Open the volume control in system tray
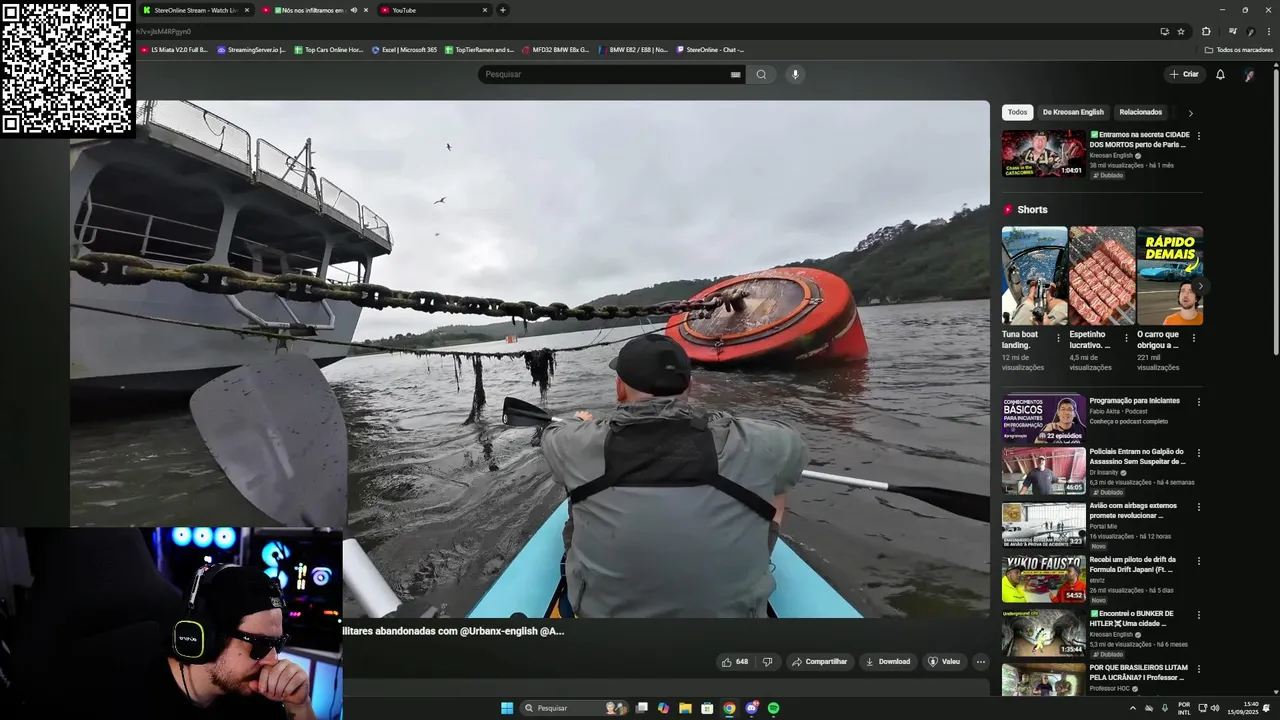The height and width of the screenshot is (720, 1280). pos(1215,708)
